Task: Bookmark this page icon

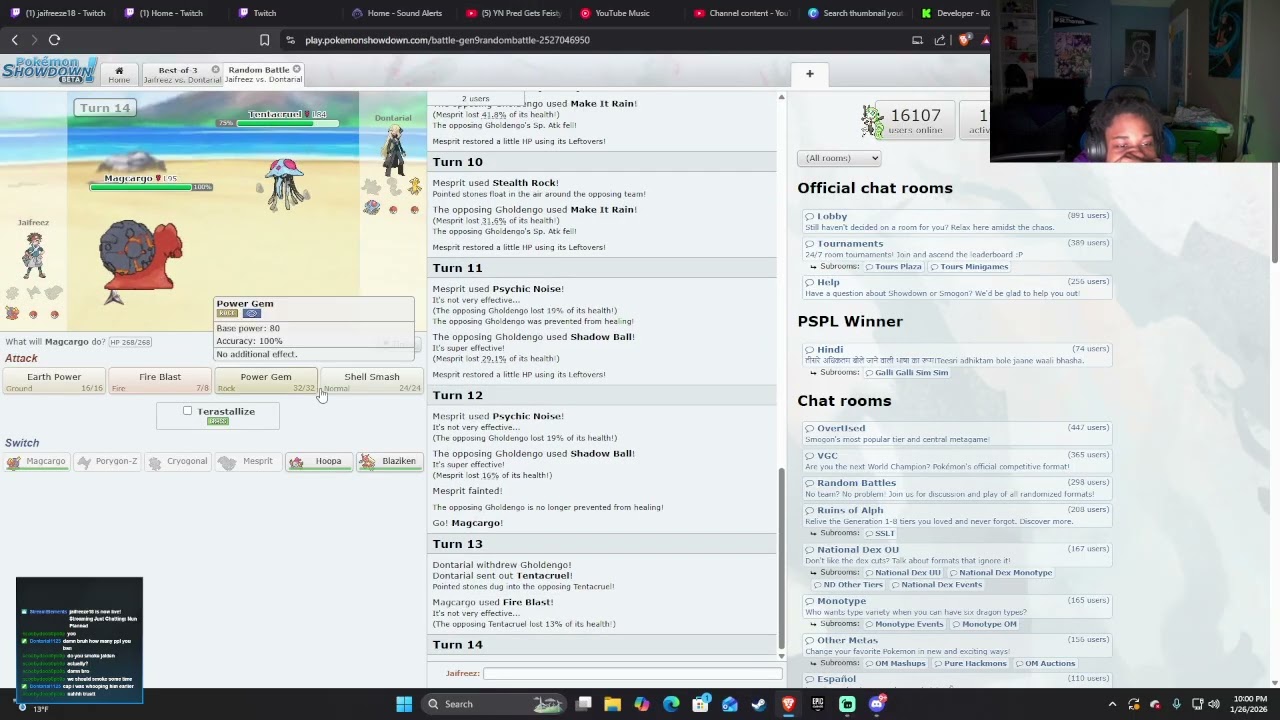Action: tap(264, 40)
